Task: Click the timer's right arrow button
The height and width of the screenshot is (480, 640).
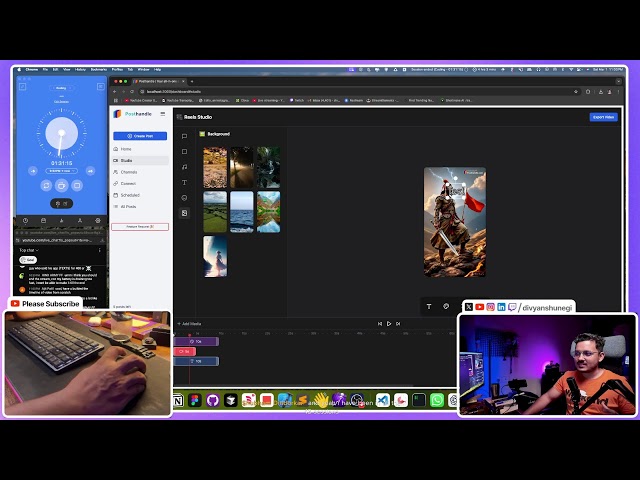Action: pos(91,171)
